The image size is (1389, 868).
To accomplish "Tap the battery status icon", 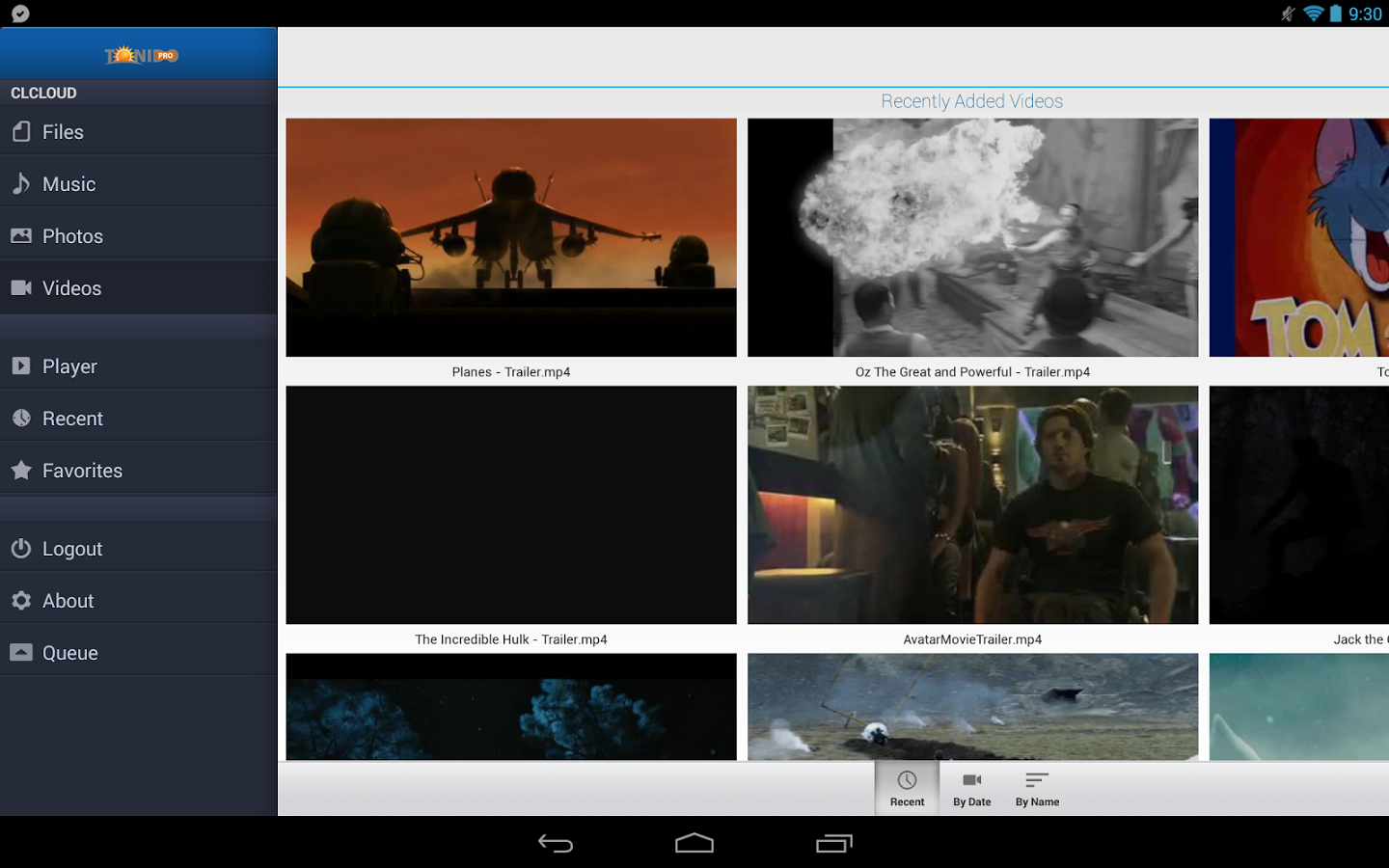I will tap(1336, 14).
